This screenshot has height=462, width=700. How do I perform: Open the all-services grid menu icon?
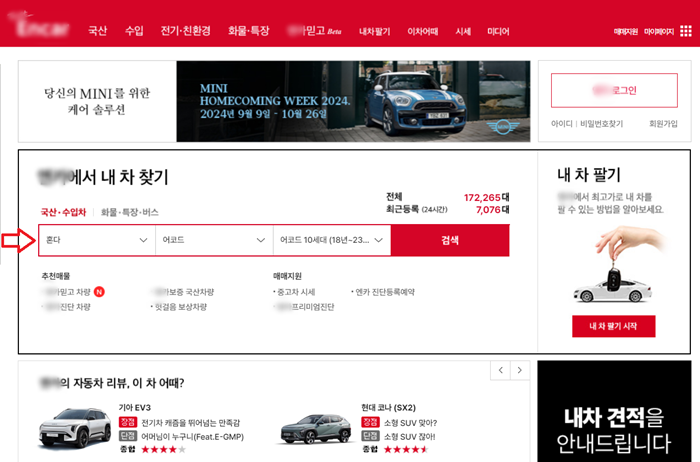(686, 31)
